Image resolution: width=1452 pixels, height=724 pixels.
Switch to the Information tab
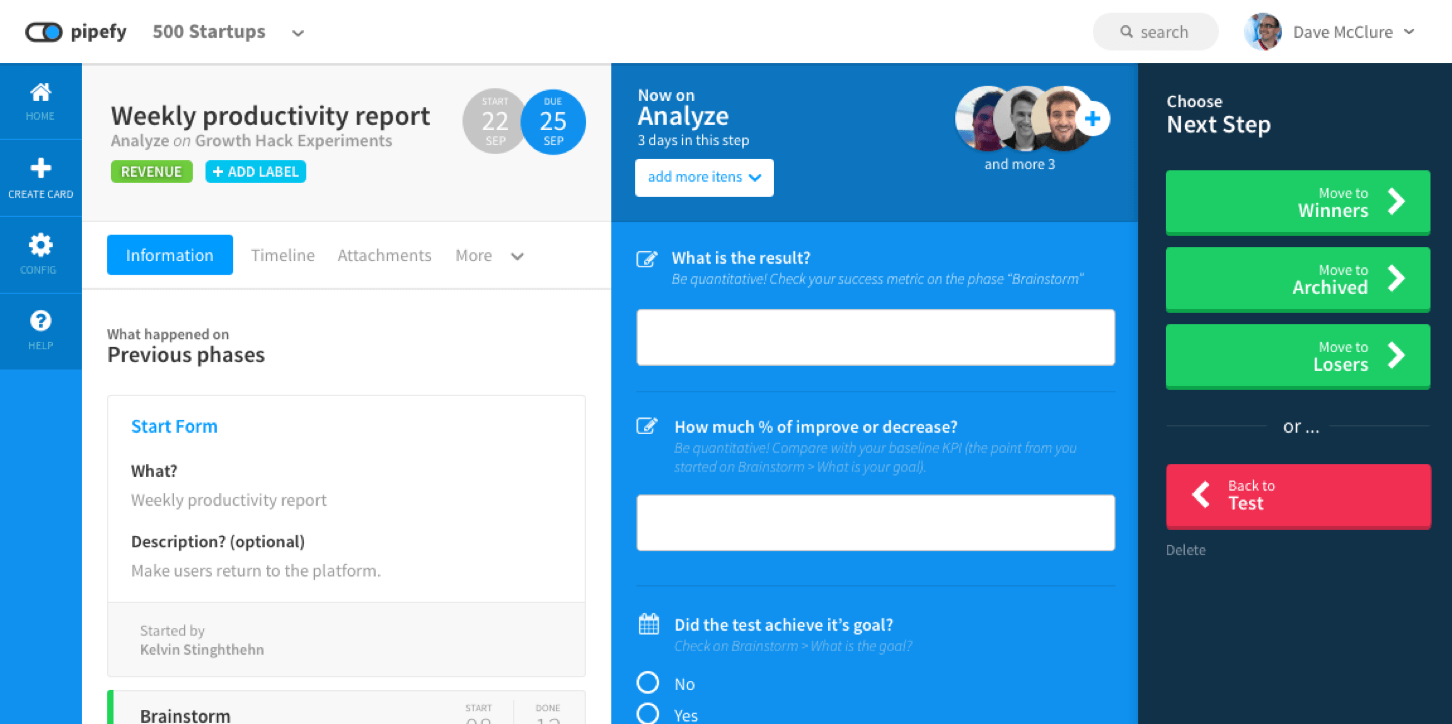(x=170, y=255)
